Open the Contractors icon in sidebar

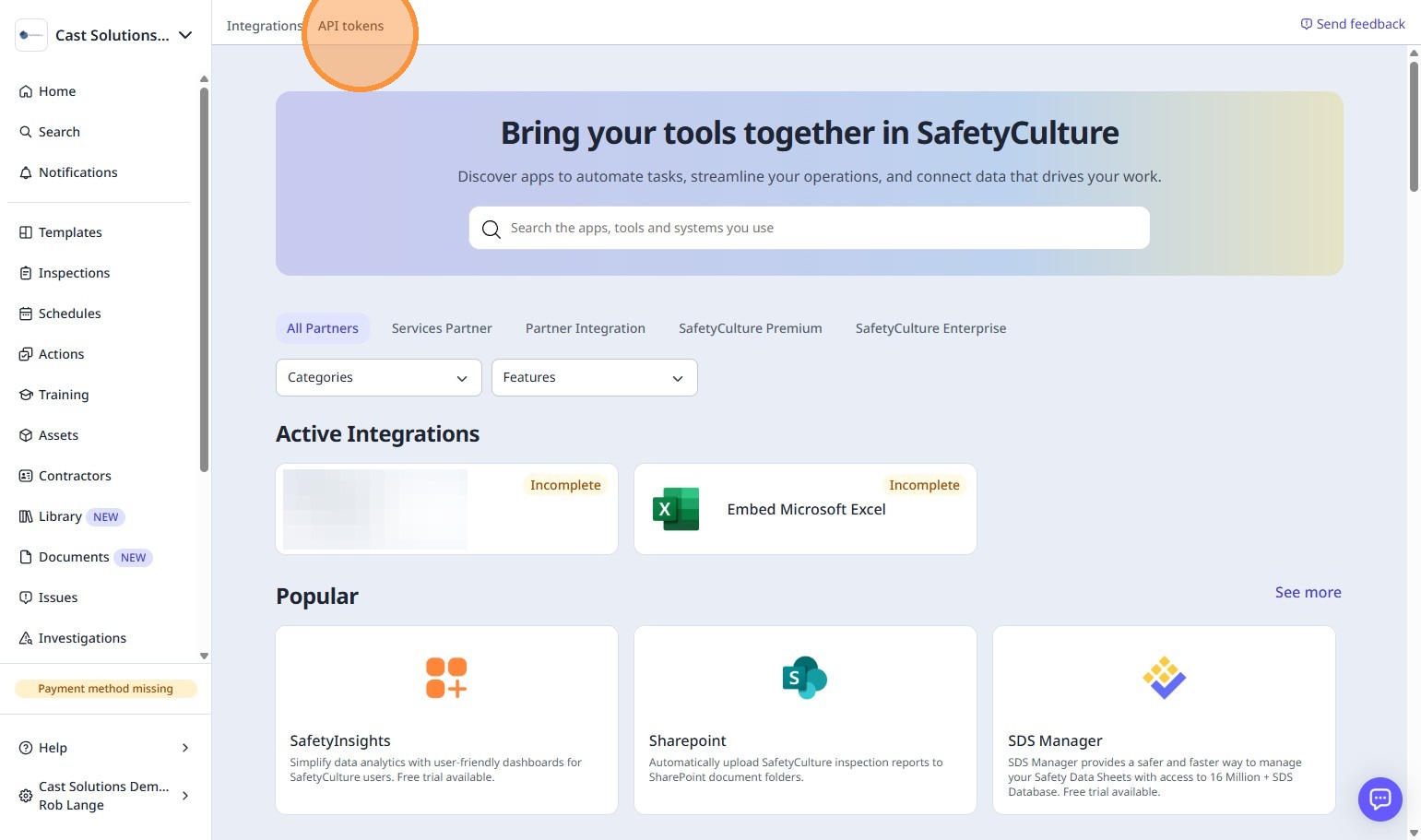point(26,476)
